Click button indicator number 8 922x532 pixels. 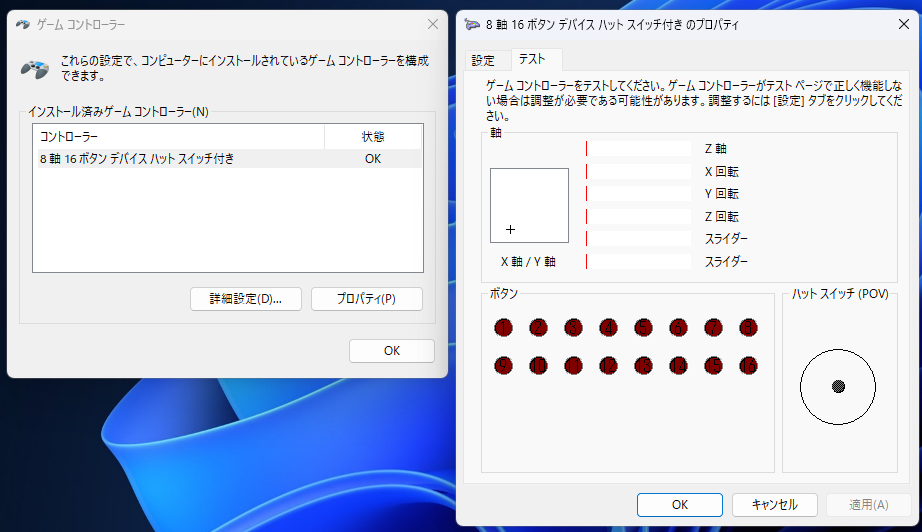tap(748, 327)
